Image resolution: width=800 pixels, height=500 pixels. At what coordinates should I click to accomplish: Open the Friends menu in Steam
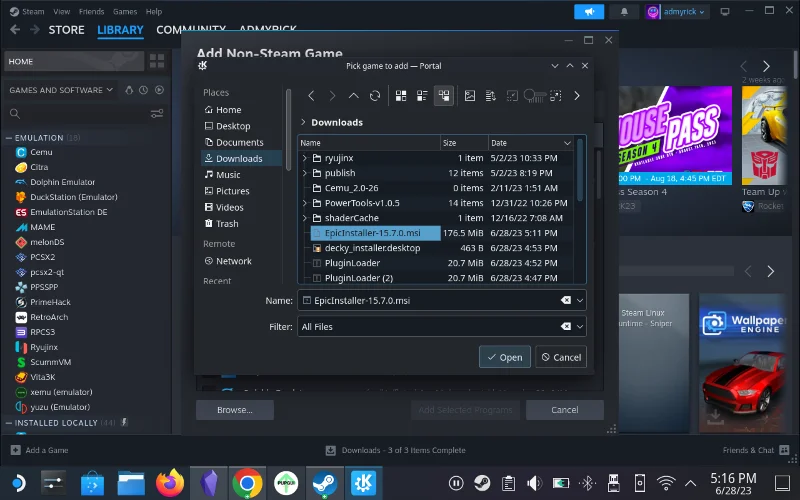click(x=91, y=11)
